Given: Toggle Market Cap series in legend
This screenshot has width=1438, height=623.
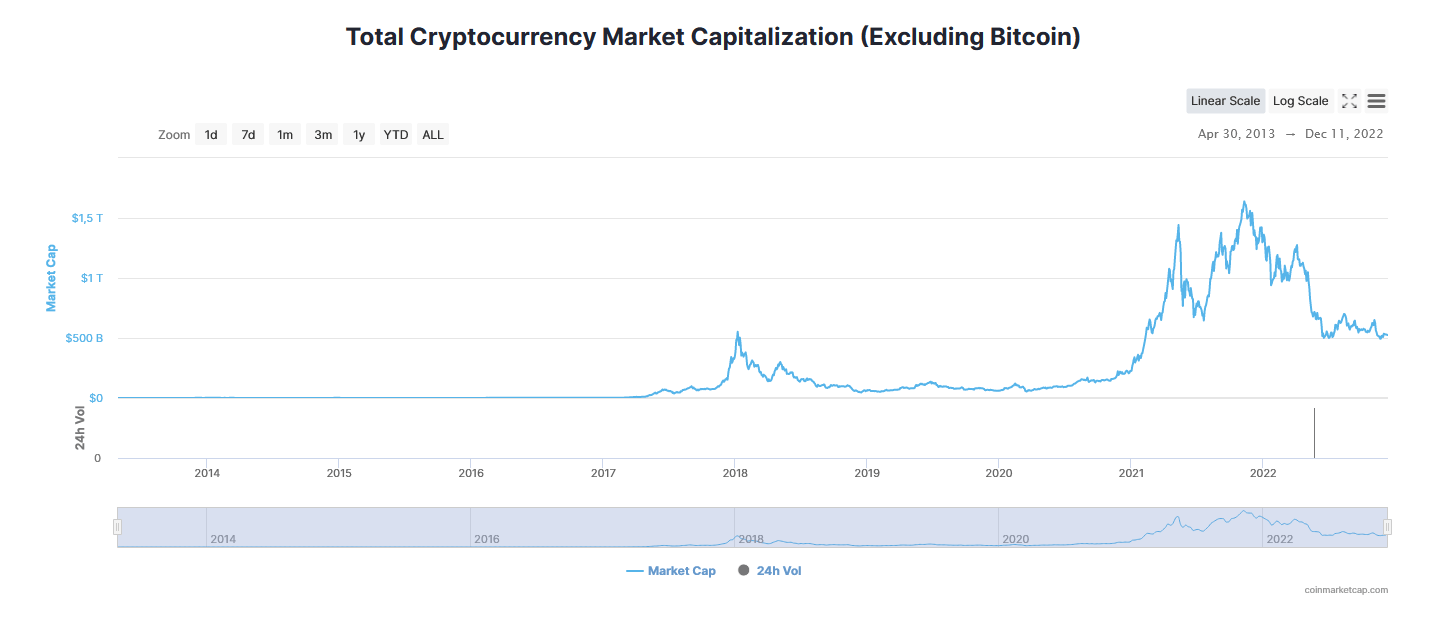Looking at the screenshot, I should click(671, 571).
